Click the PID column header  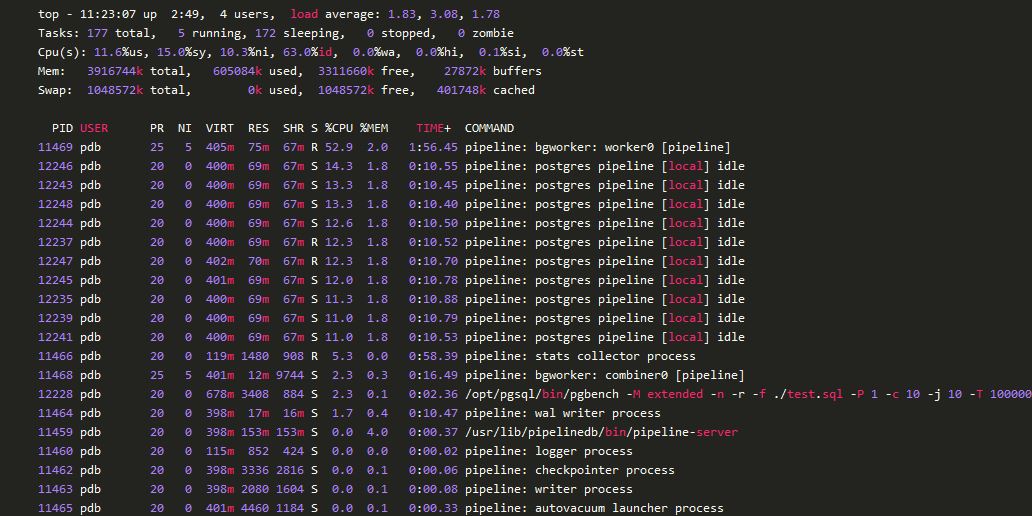click(62, 128)
